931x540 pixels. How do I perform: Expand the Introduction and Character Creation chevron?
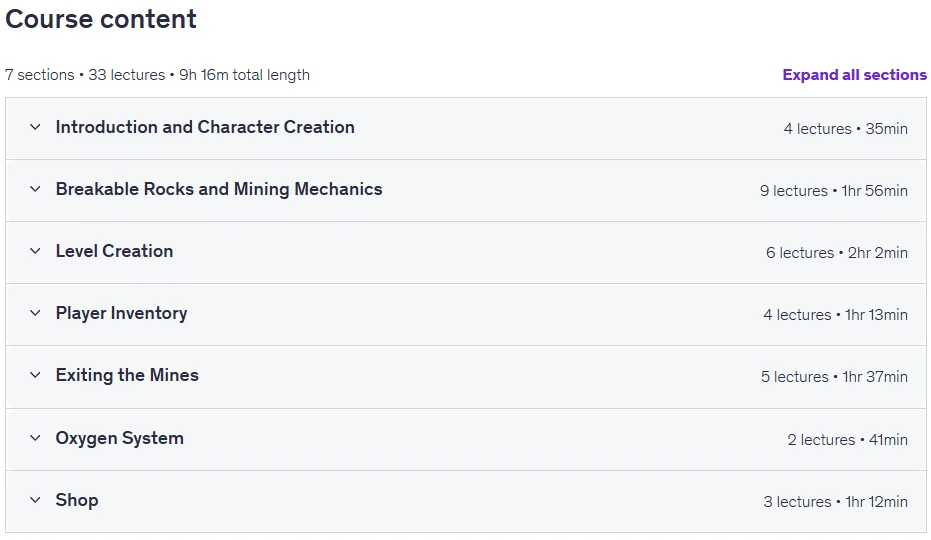tap(35, 127)
